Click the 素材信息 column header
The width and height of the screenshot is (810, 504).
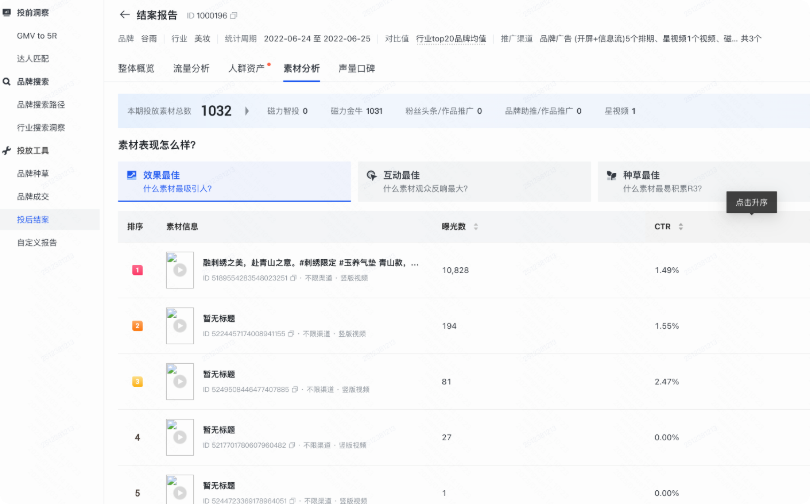click(x=182, y=227)
